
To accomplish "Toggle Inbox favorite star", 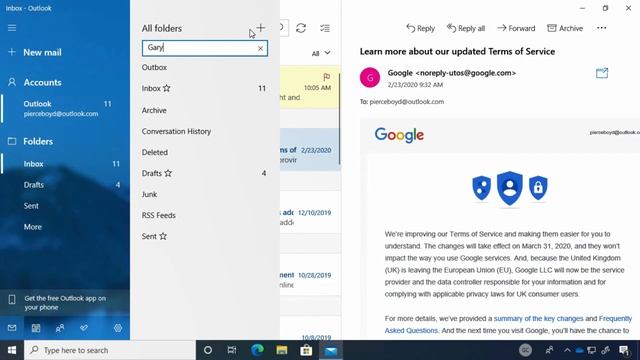I will pyautogui.click(x=167, y=88).
